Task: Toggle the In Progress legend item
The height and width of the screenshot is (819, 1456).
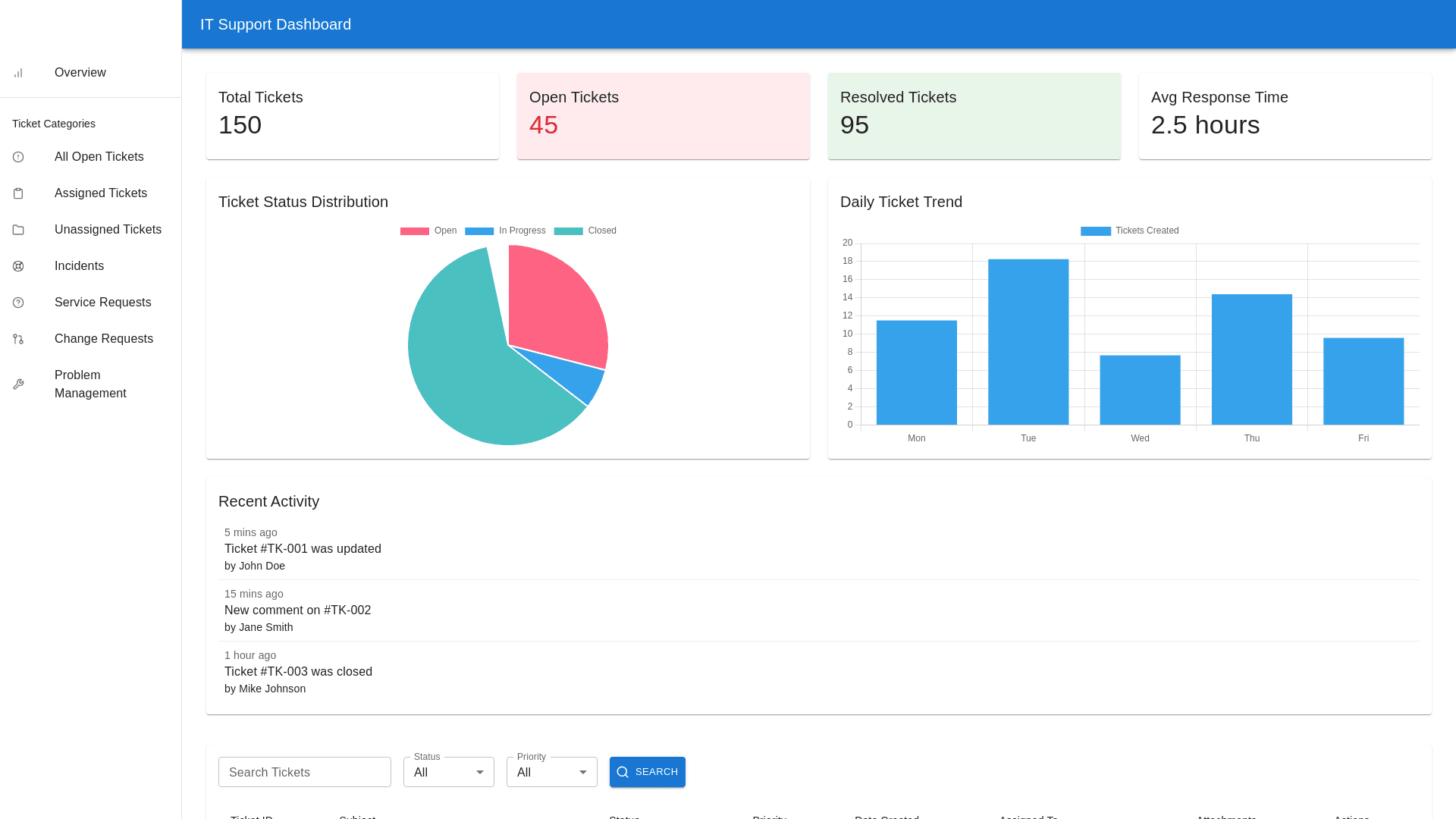Action: pyautogui.click(x=505, y=231)
